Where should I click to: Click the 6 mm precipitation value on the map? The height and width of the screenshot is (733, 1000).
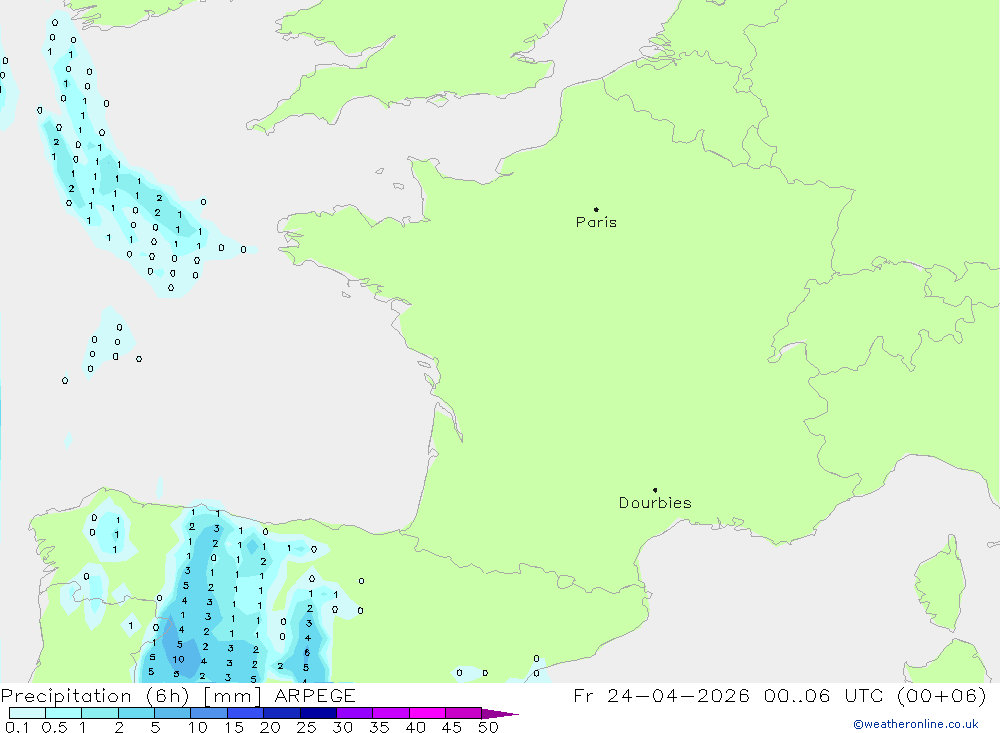click(307, 653)
